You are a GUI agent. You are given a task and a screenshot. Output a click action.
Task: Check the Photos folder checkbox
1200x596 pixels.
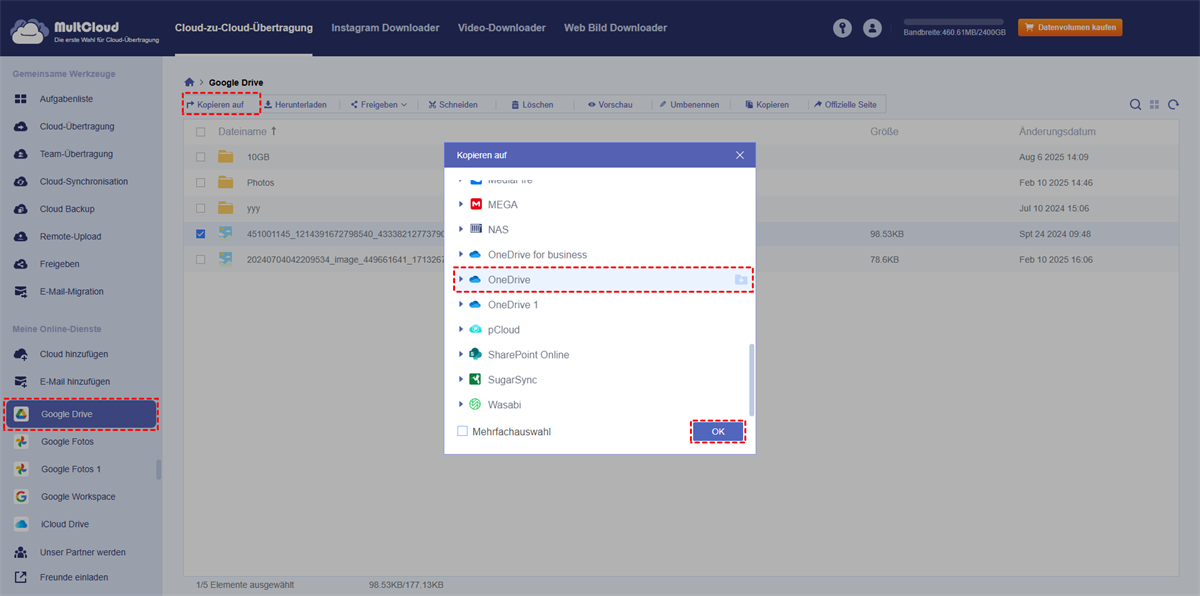(x=201, y=182)
